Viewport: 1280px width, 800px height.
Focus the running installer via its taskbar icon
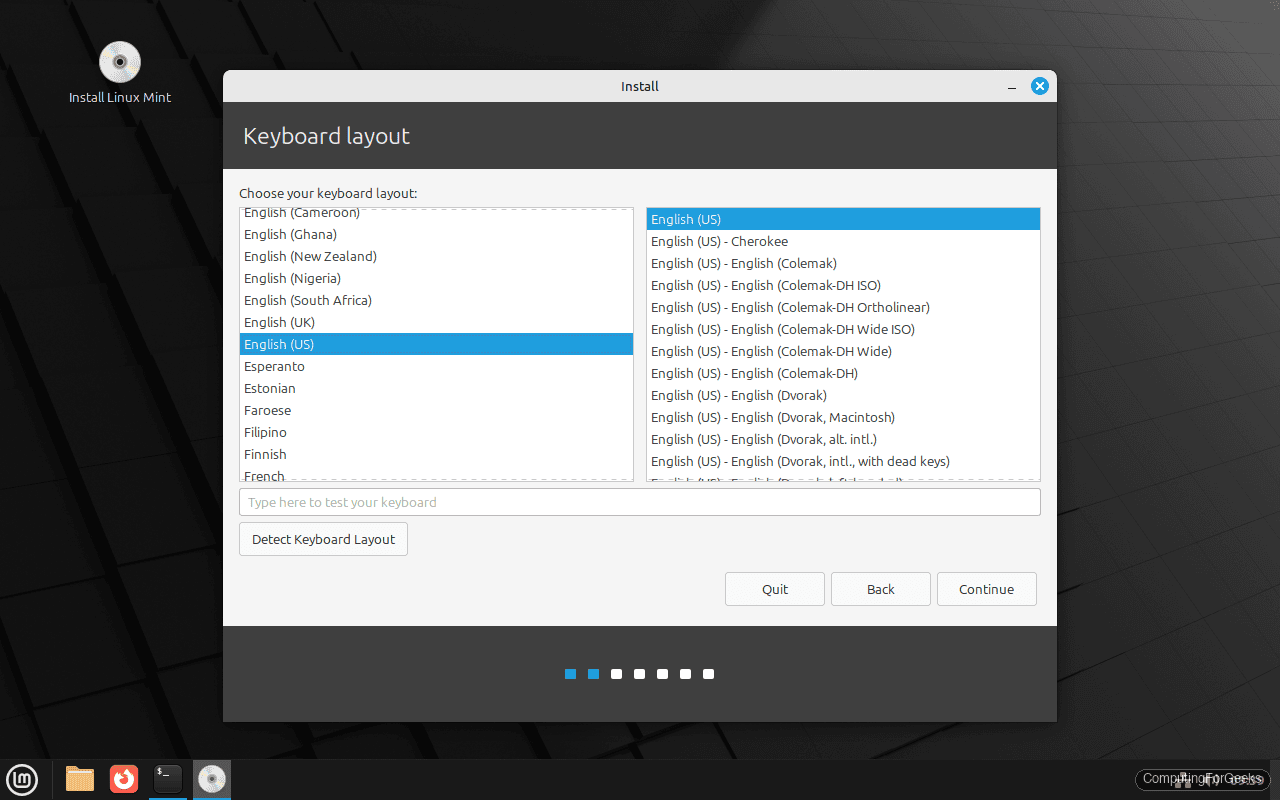(211, 779)
